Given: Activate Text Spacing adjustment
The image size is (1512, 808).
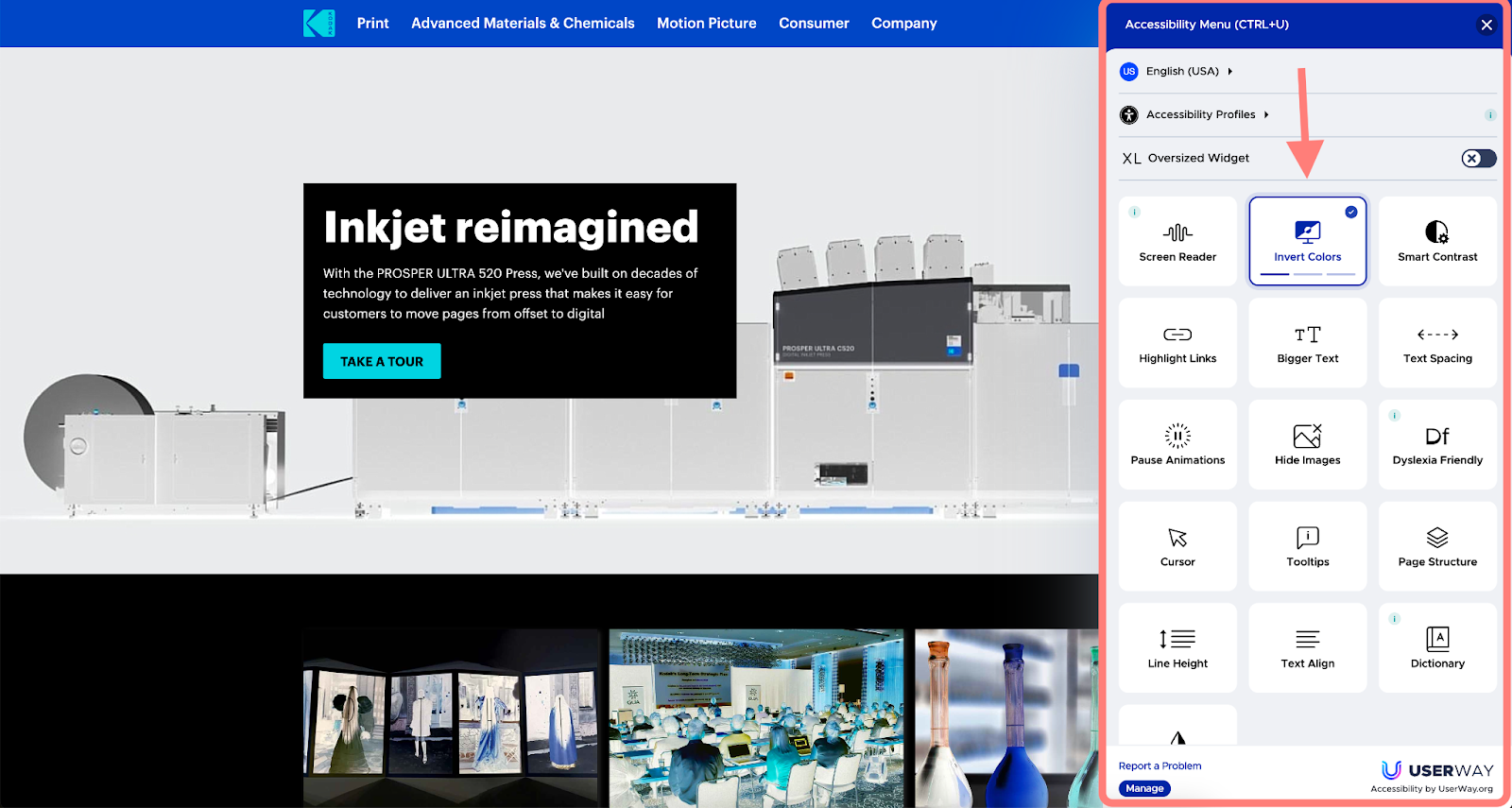Looking at the screenshot, I should (x=1437, y=343).
